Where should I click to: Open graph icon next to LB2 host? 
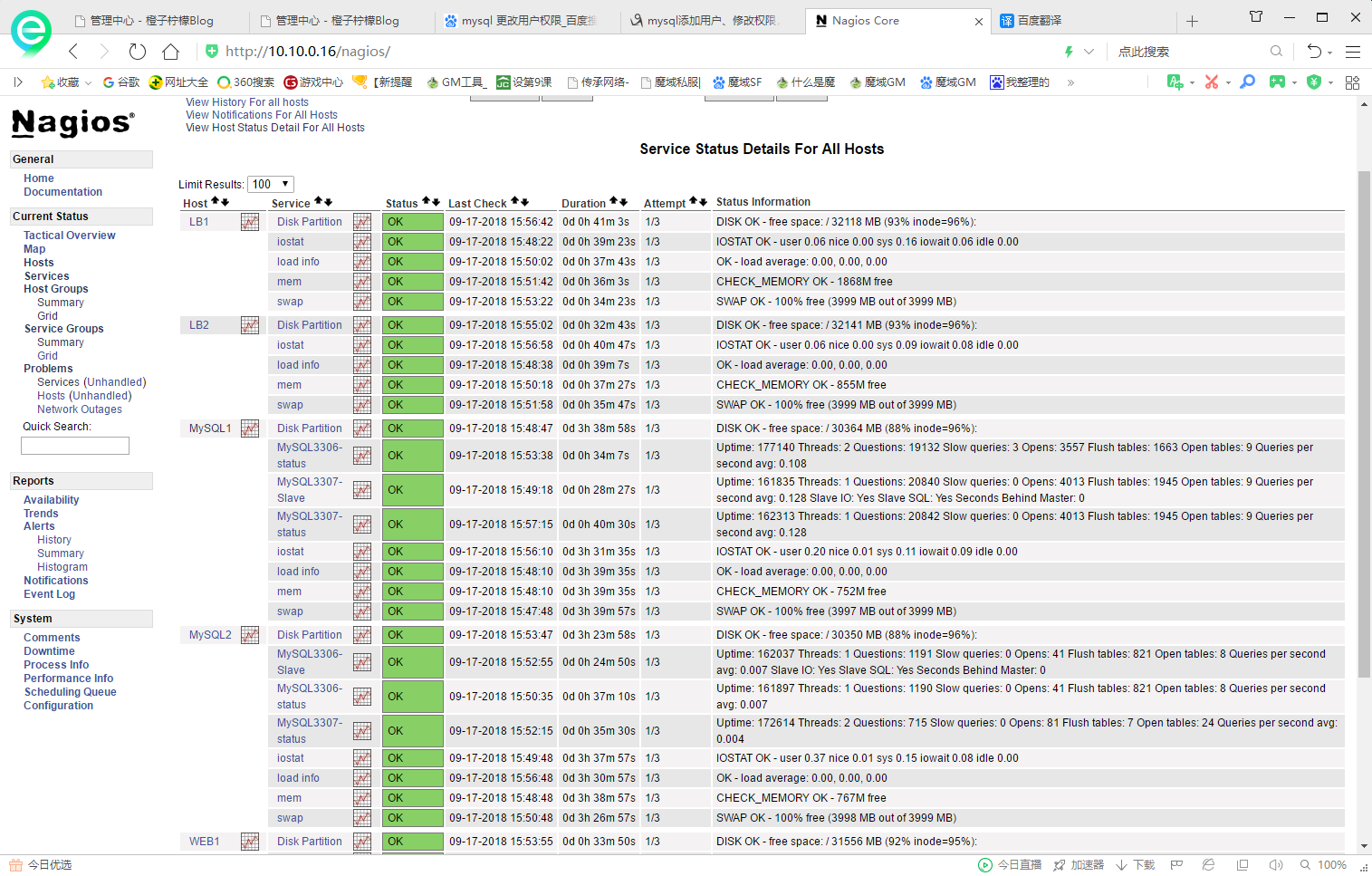(250, 325)
